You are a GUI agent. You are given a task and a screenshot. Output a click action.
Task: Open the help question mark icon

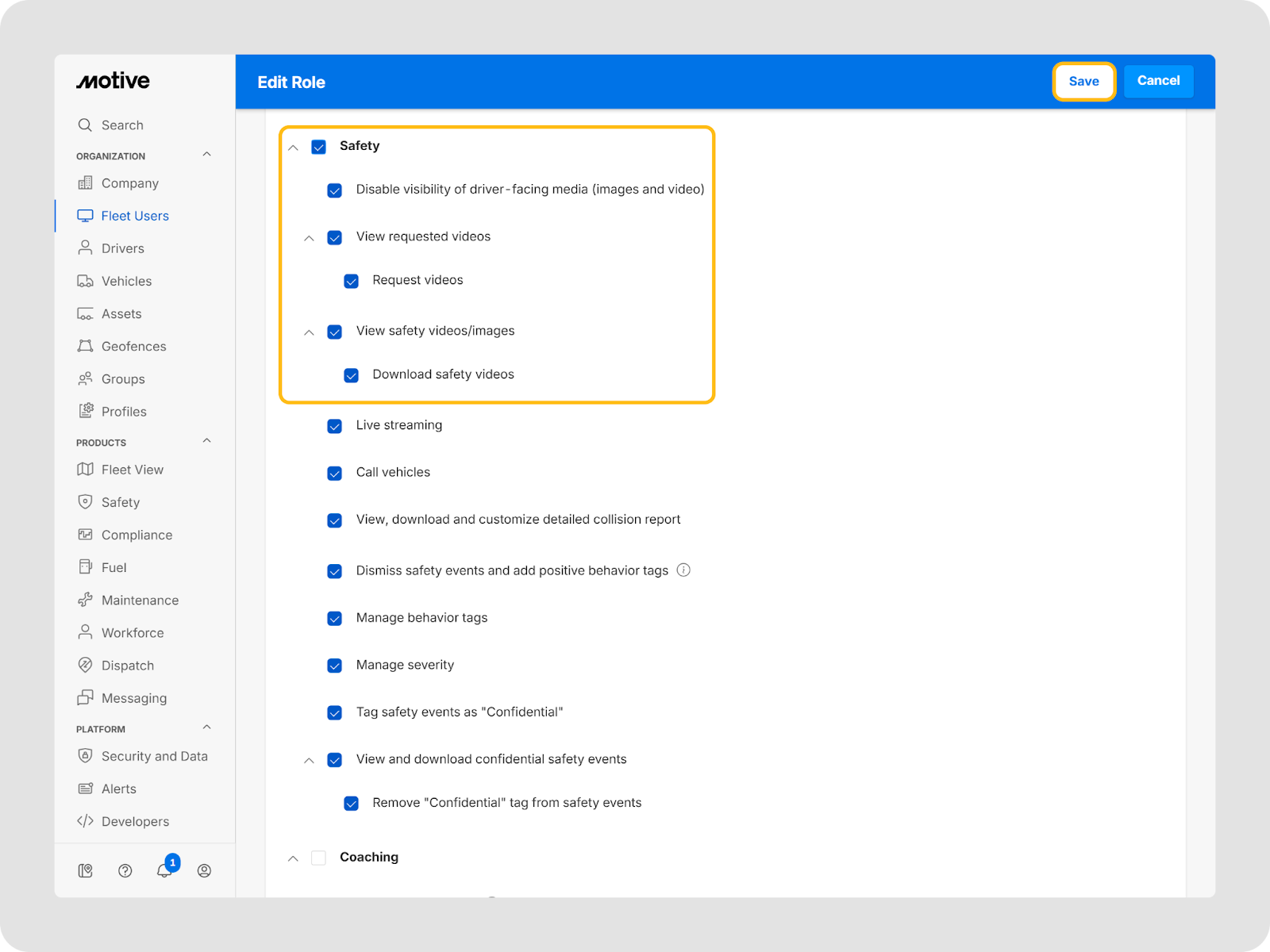coord(125,871)
